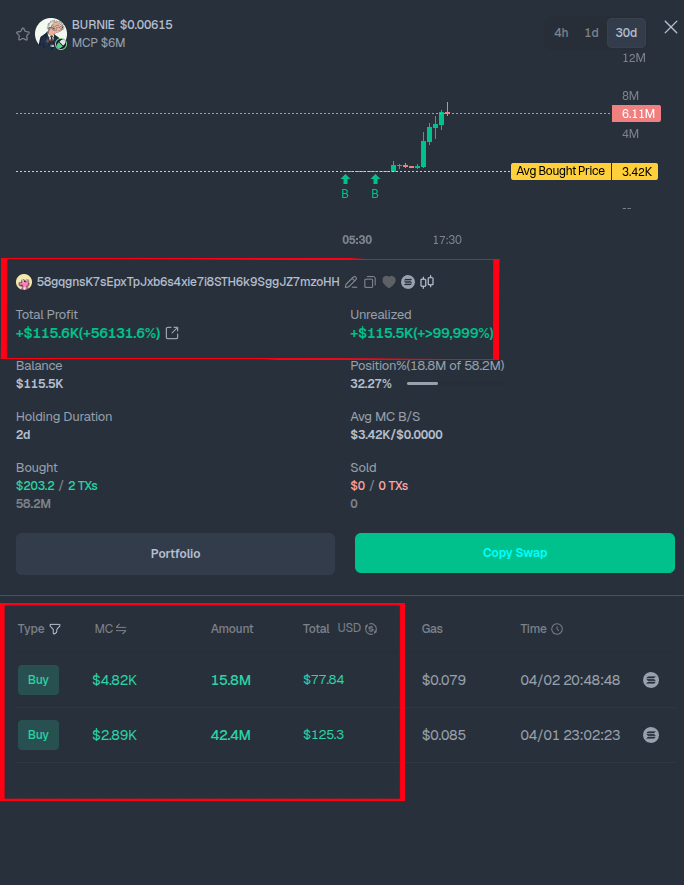The image size is (684, 885).
Task: Click the second green B buy marker
Action: click(x=375, y=187)
